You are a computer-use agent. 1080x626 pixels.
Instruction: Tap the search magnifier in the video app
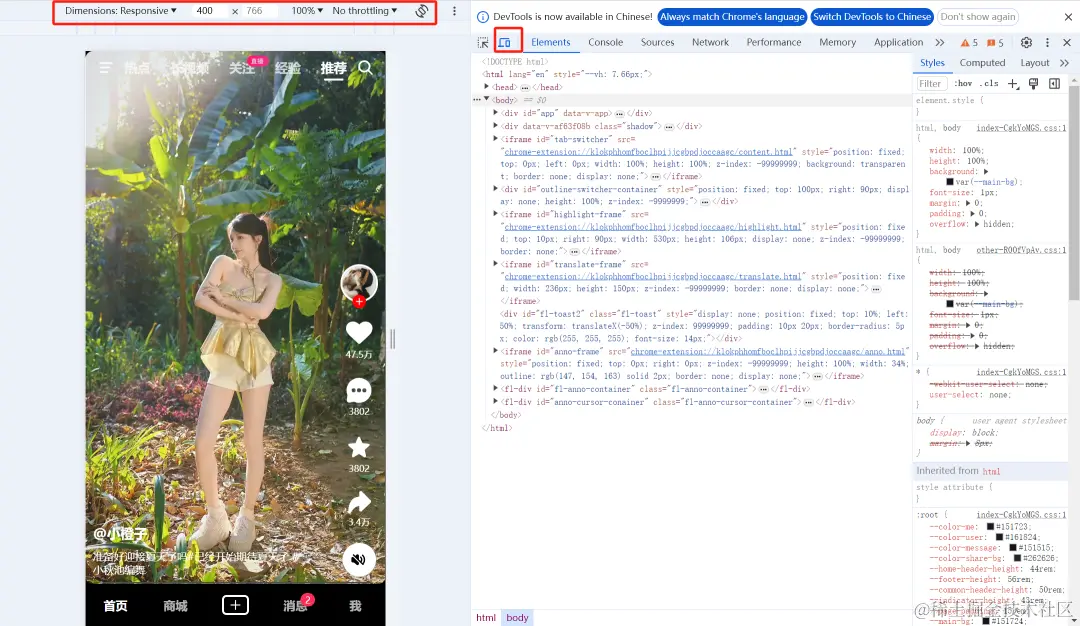[365, 67]
